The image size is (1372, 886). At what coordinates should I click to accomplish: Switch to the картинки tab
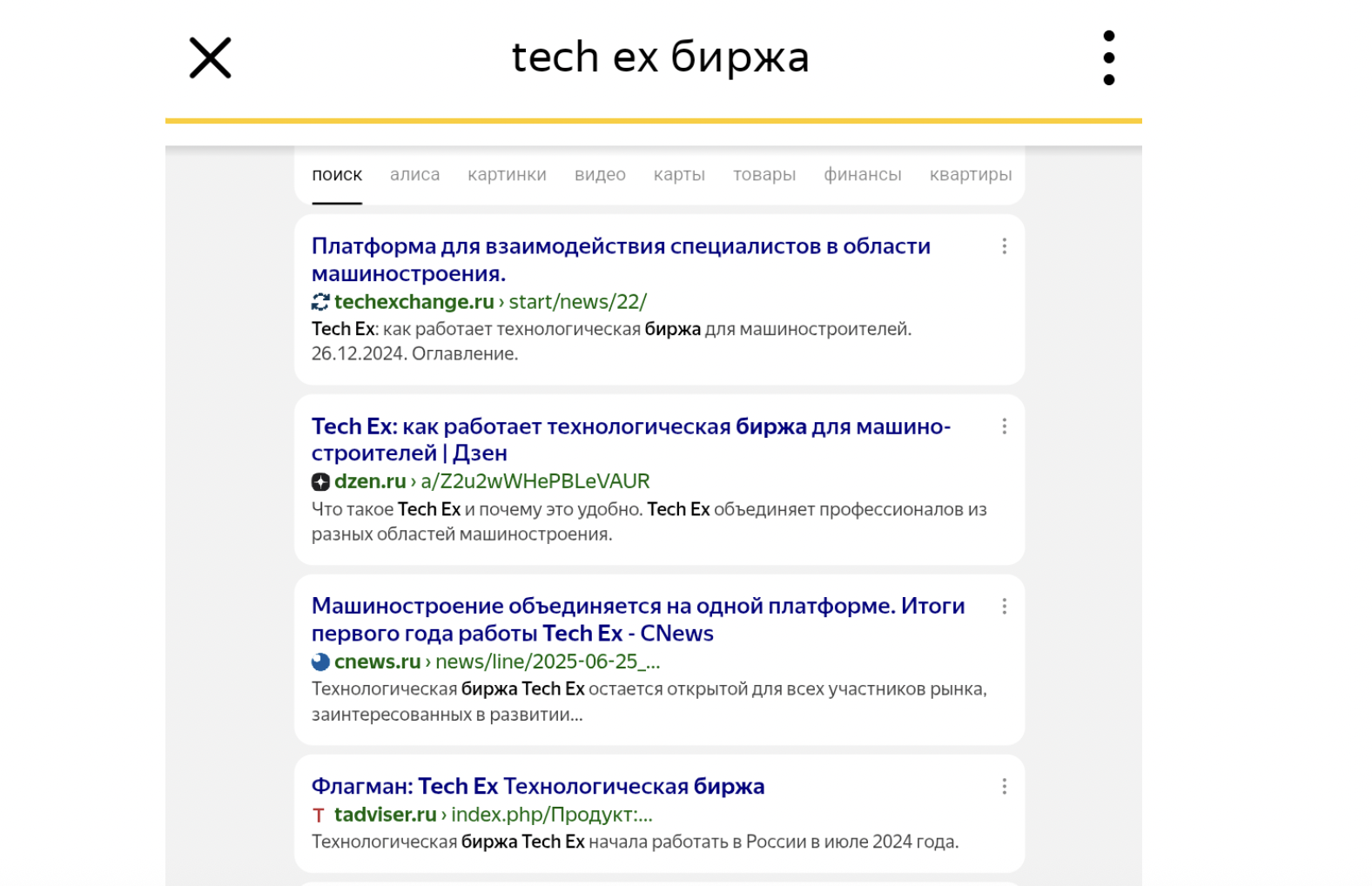507,175
